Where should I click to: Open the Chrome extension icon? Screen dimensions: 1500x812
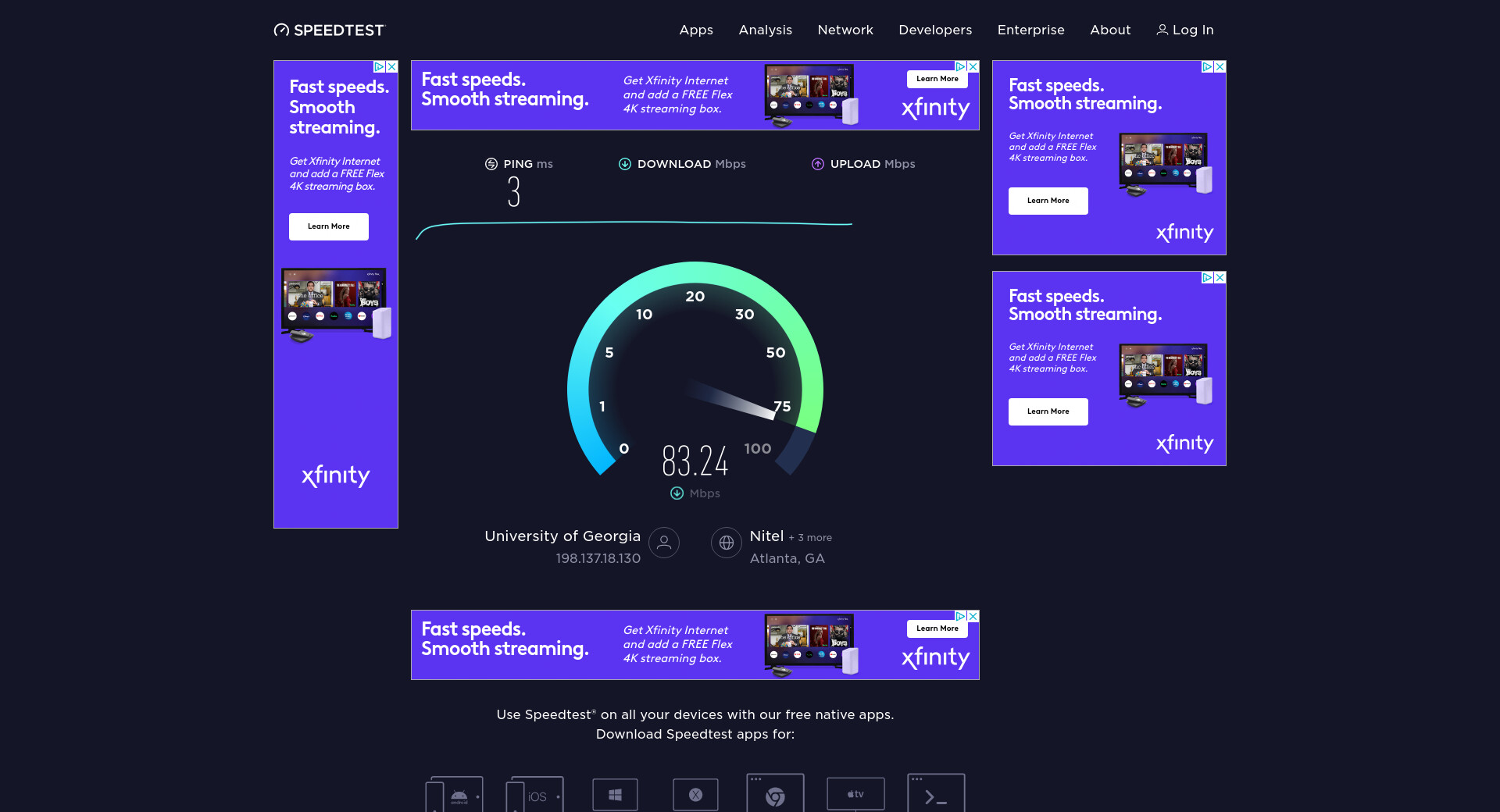[775, 795]
